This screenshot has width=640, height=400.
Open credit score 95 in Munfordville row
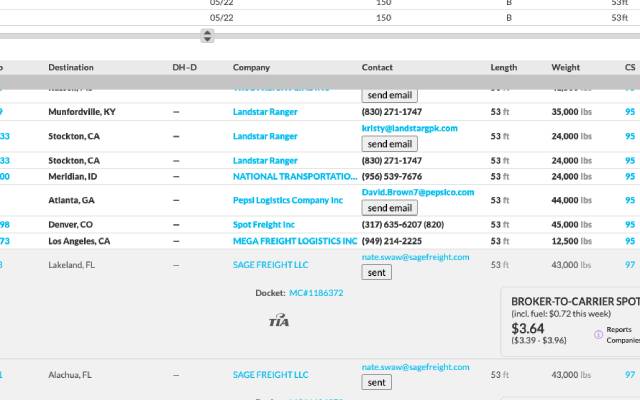[x=630, y=112]
